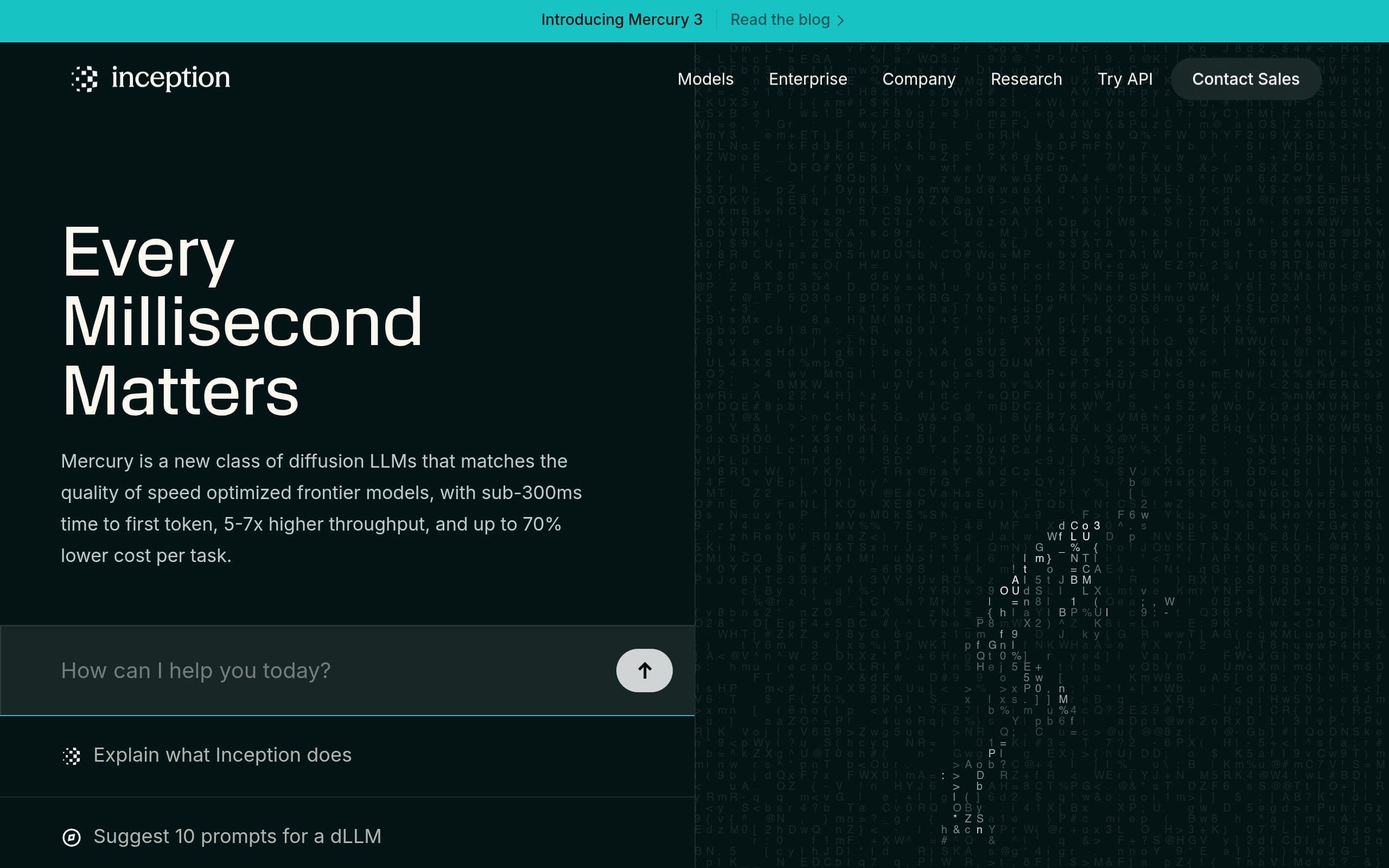Click the compass icon beside Suggest 10 prompts
Image resolution: width=1389 pixels, height=868 pixels.
click(x=71, y=838)
